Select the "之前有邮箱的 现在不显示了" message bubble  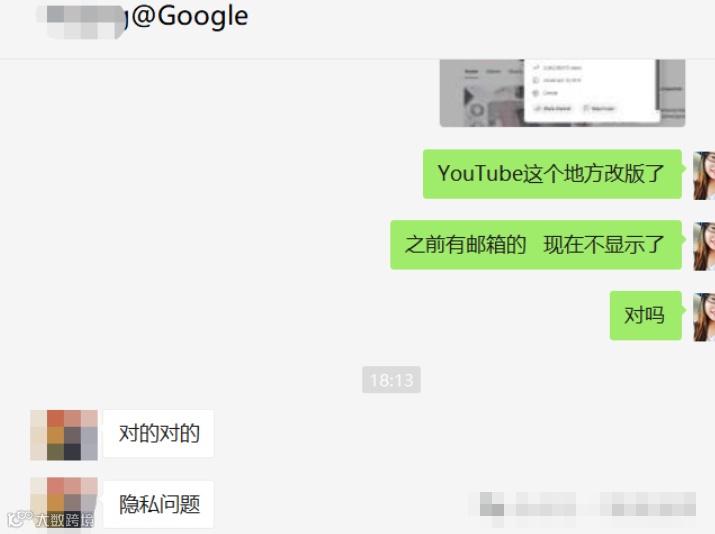pyautogui.click(x=536, y=245)
